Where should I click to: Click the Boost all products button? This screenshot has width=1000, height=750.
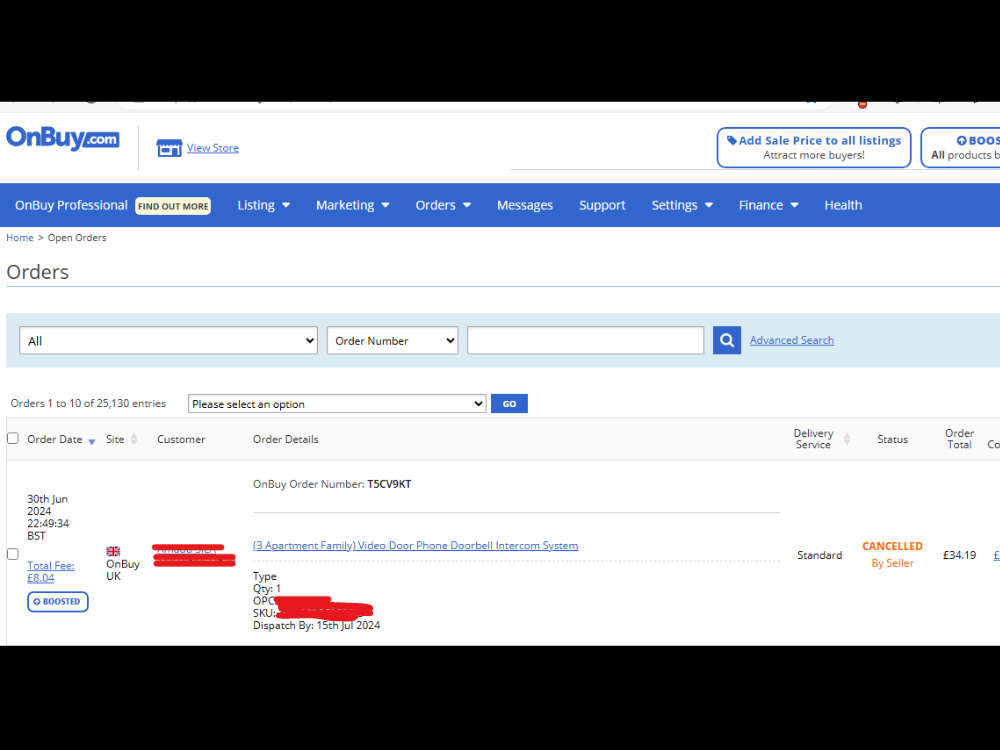[961, 147]
